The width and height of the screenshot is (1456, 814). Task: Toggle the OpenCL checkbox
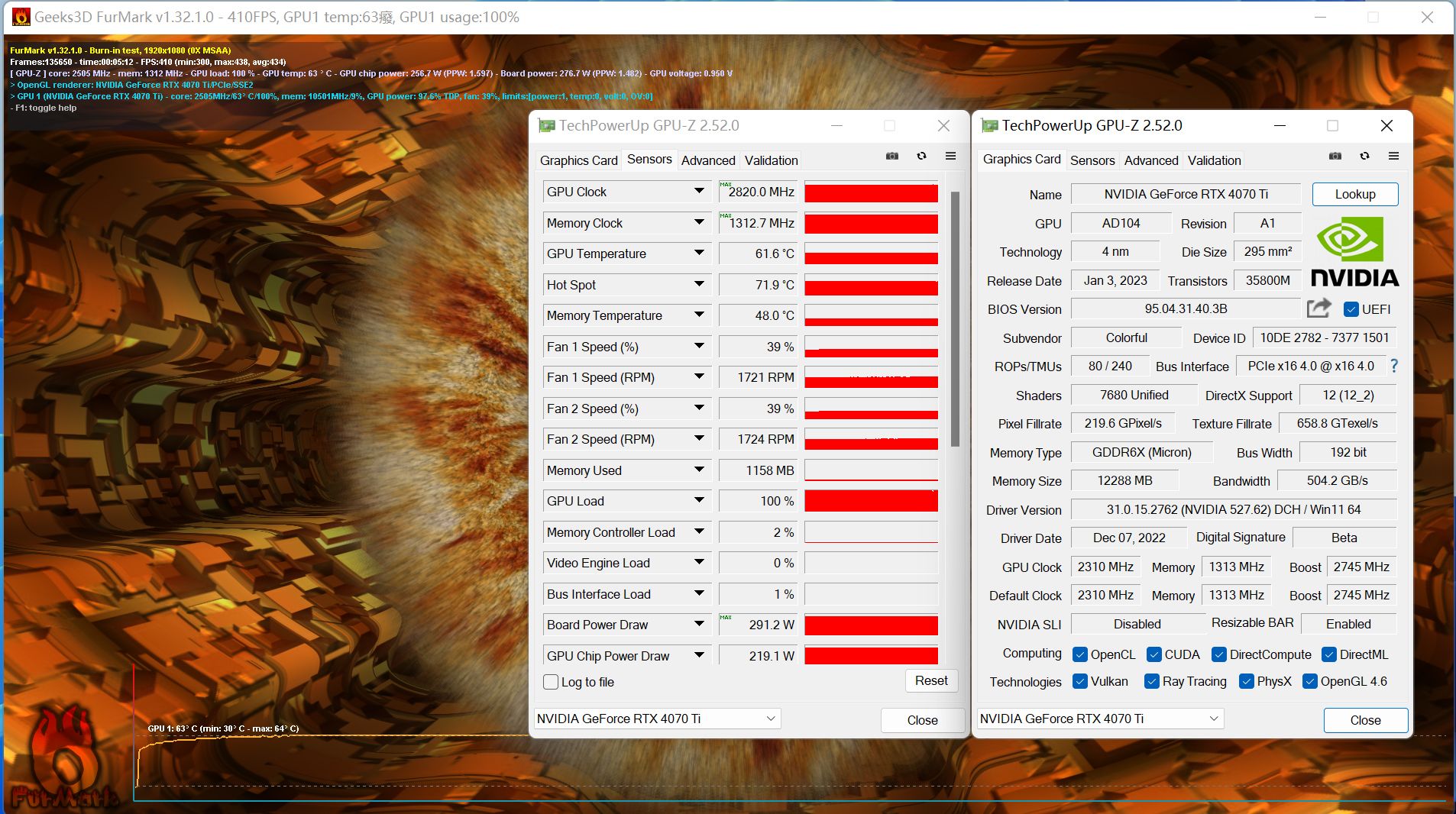coord(1079,654)
